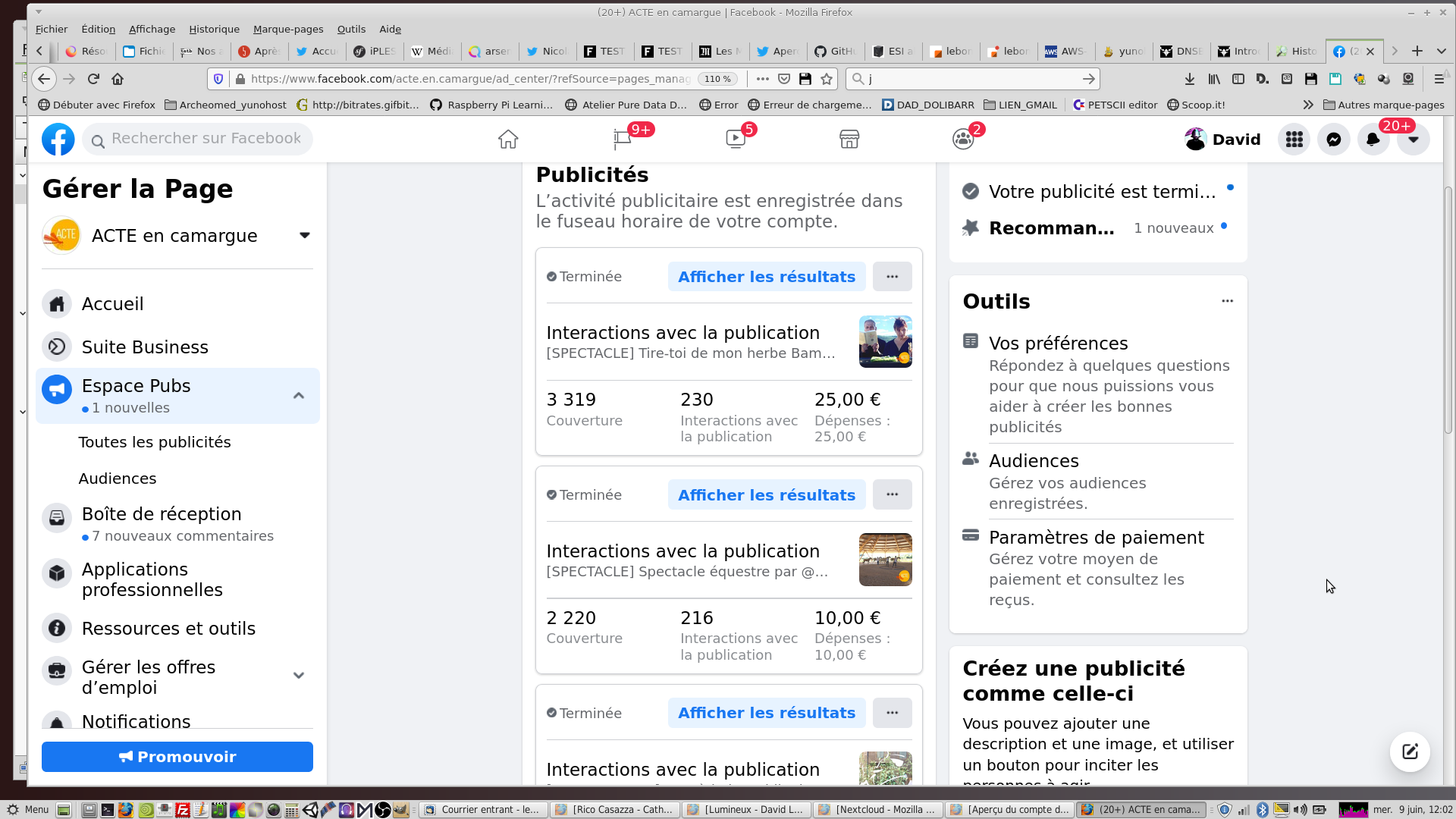Open the Marque-pages menu

tap(288, 29)
